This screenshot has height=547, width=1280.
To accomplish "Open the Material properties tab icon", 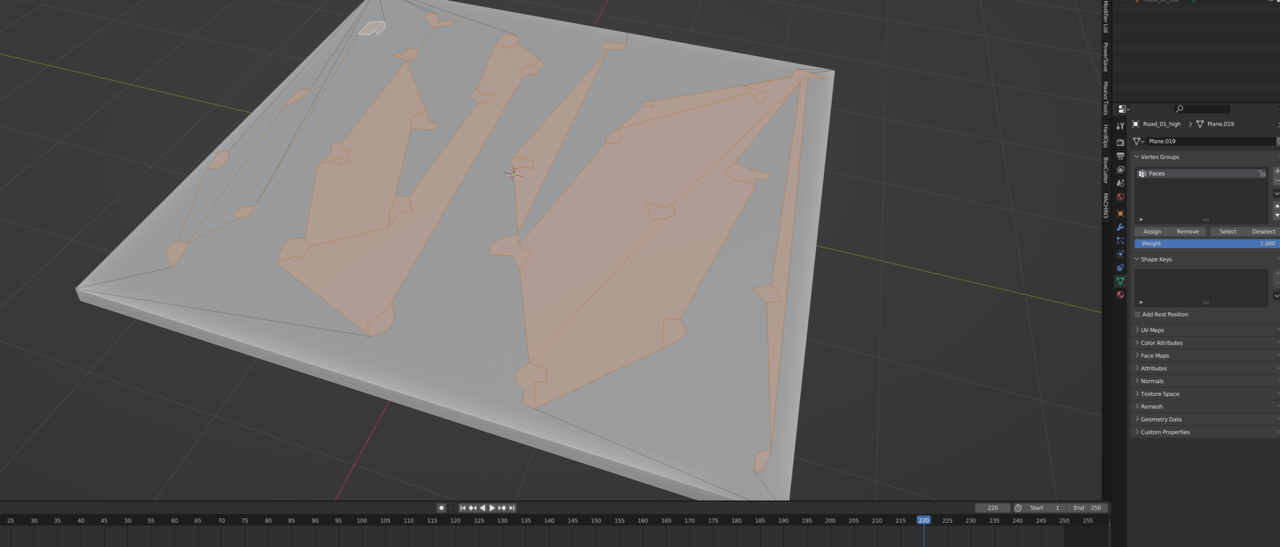I will coord(1120,295).
